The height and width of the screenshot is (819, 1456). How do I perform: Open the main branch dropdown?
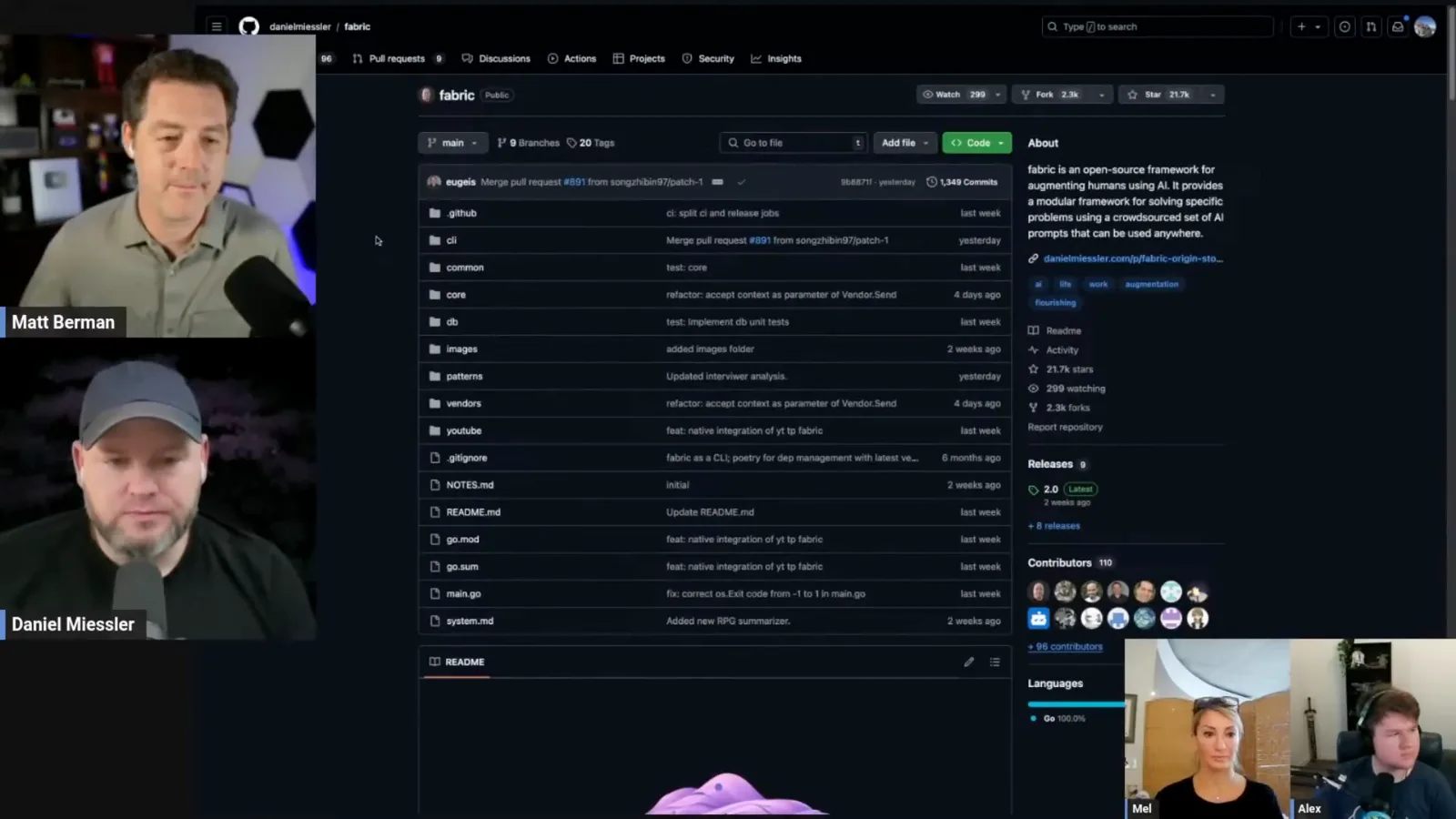[453, 143]
